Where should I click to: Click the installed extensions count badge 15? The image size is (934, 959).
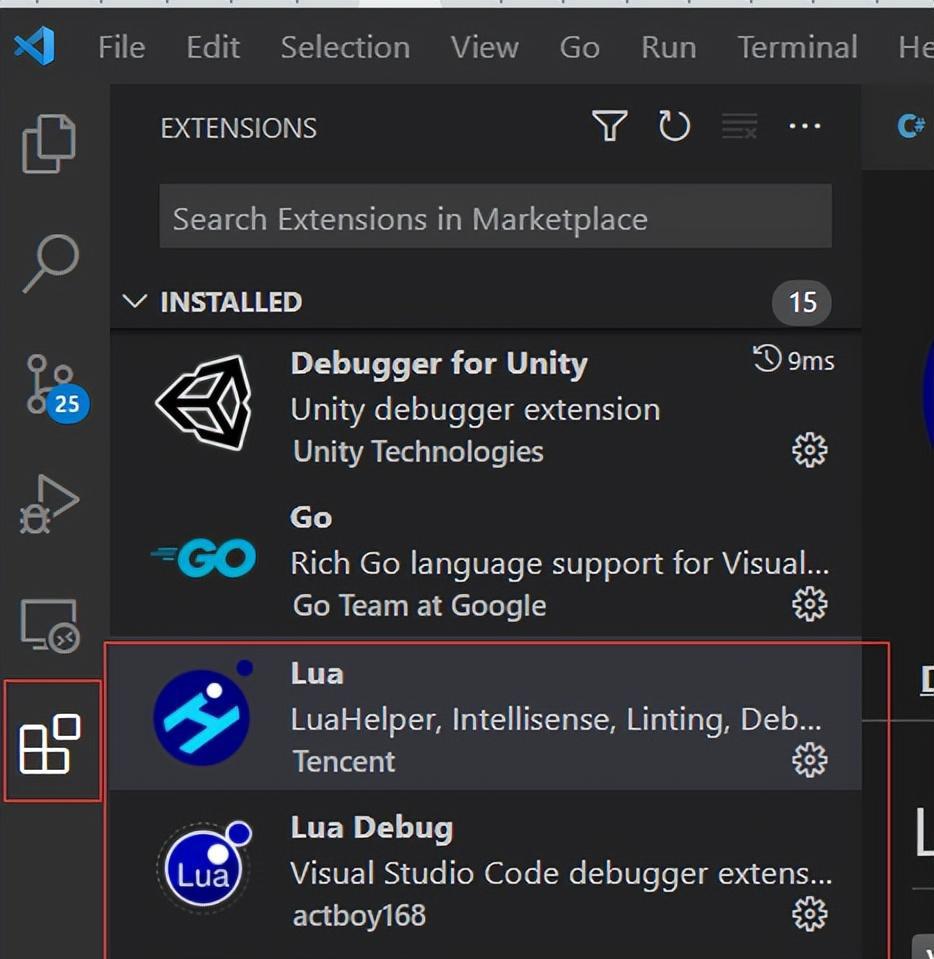point(802,302)
